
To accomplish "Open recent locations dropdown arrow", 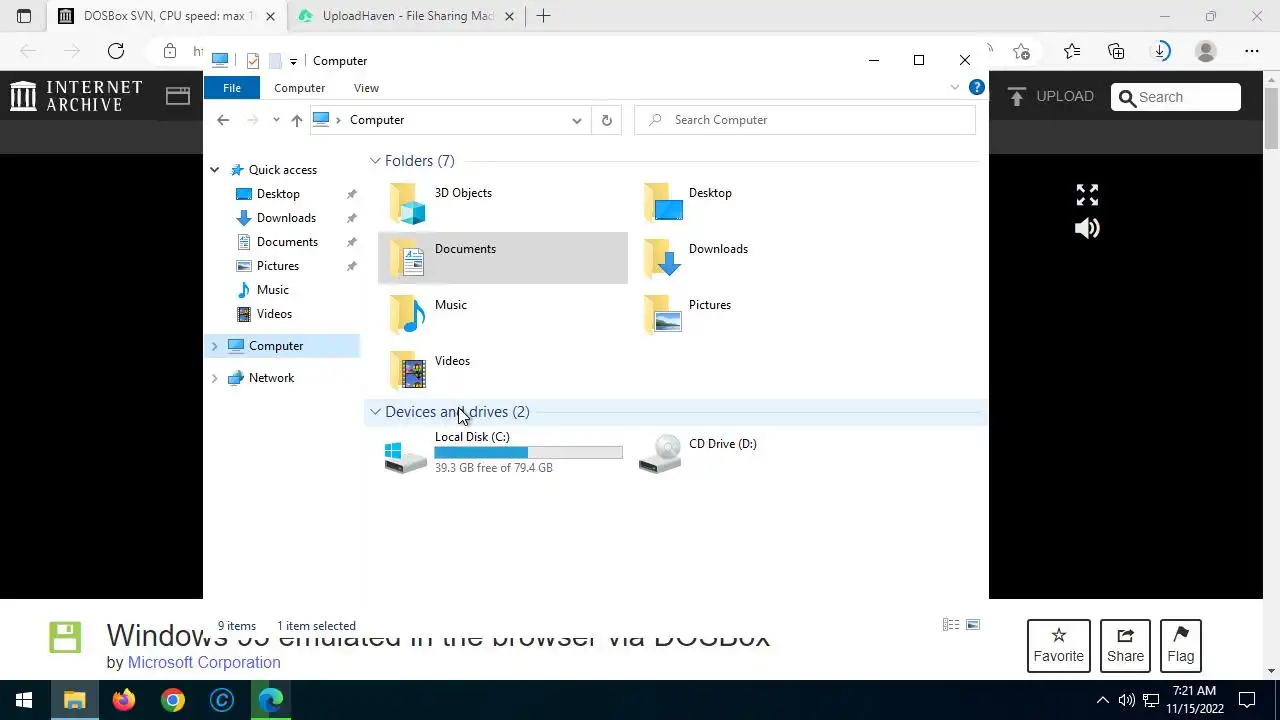I will point(276,120).
